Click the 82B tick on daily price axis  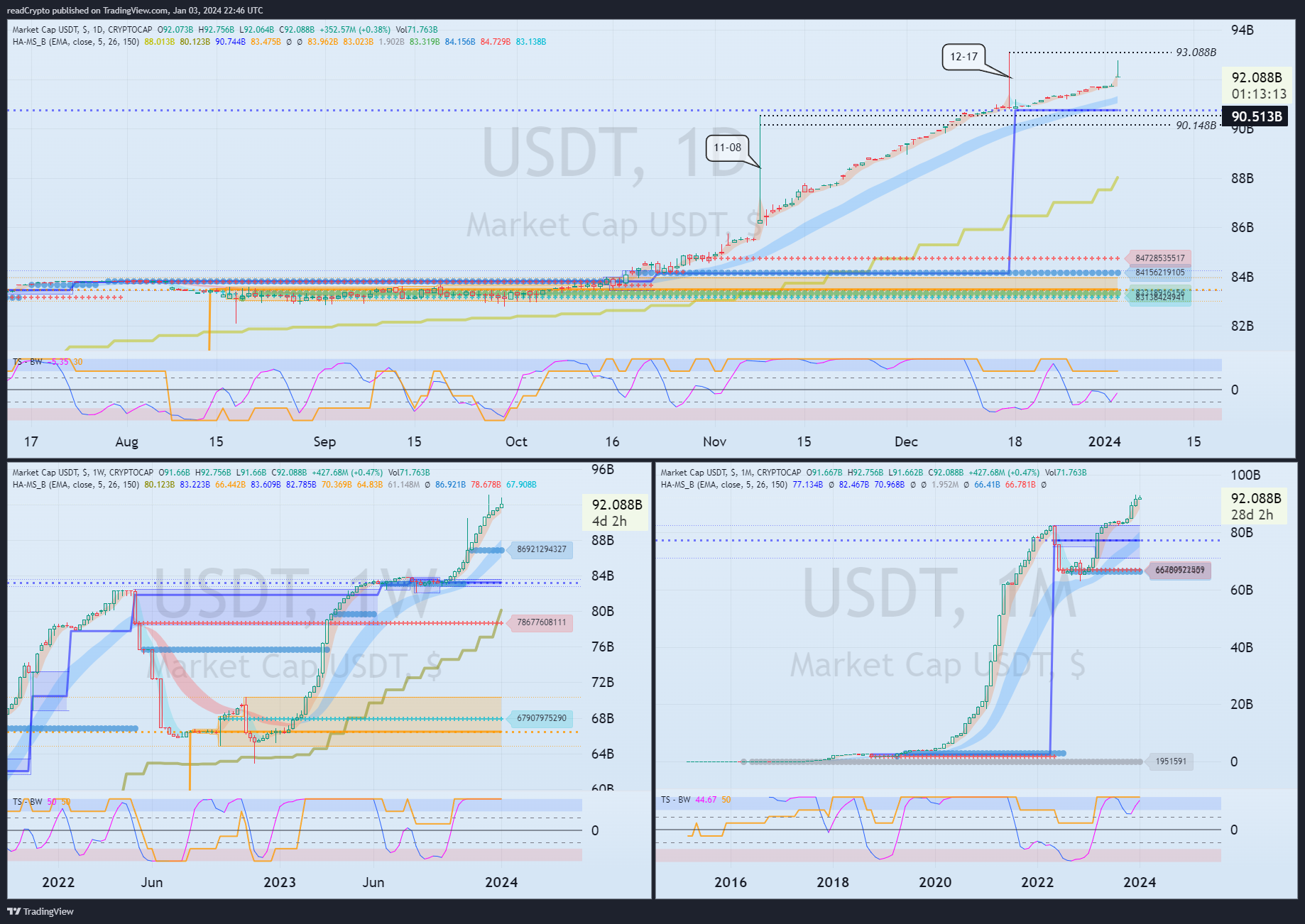[x=1242, y=326]
